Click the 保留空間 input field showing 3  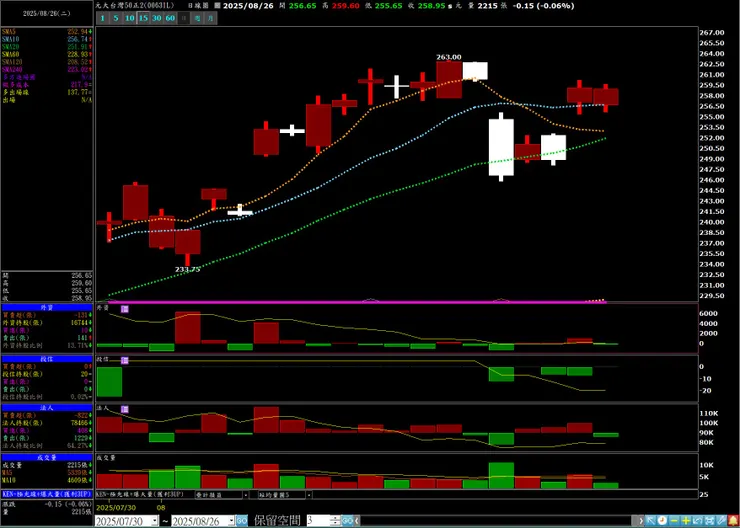(319, 520)
